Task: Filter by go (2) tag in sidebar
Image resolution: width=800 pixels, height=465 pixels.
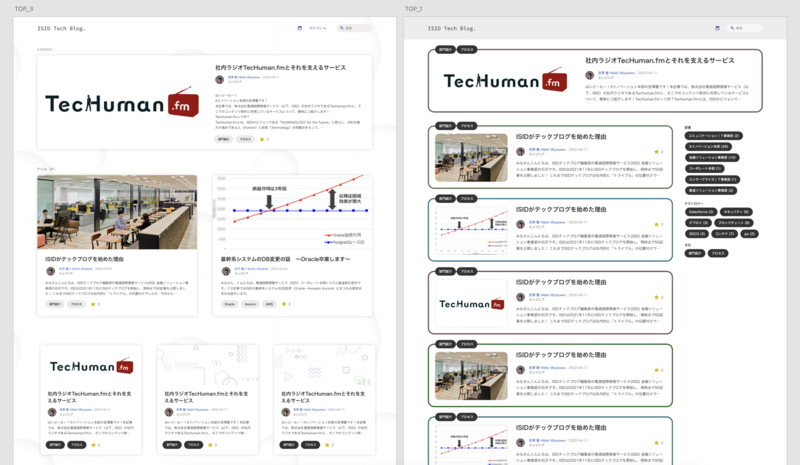Action: [x=749, y=234]
